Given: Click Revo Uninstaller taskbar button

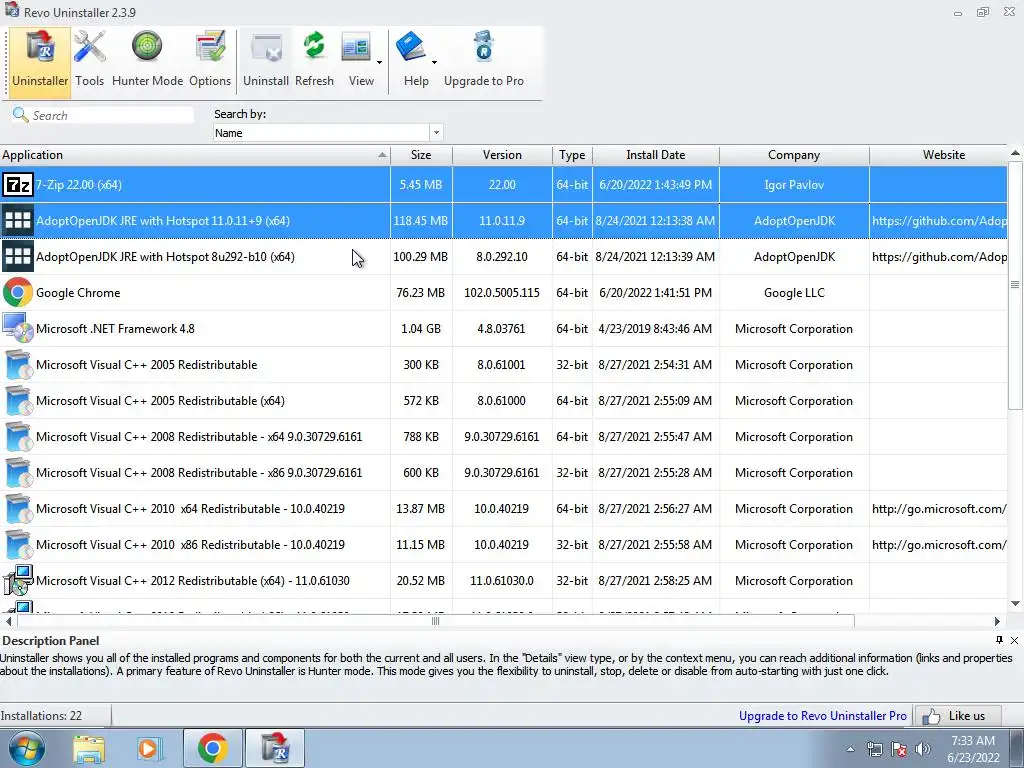Looking at the screenshot, I should point(275,748).
